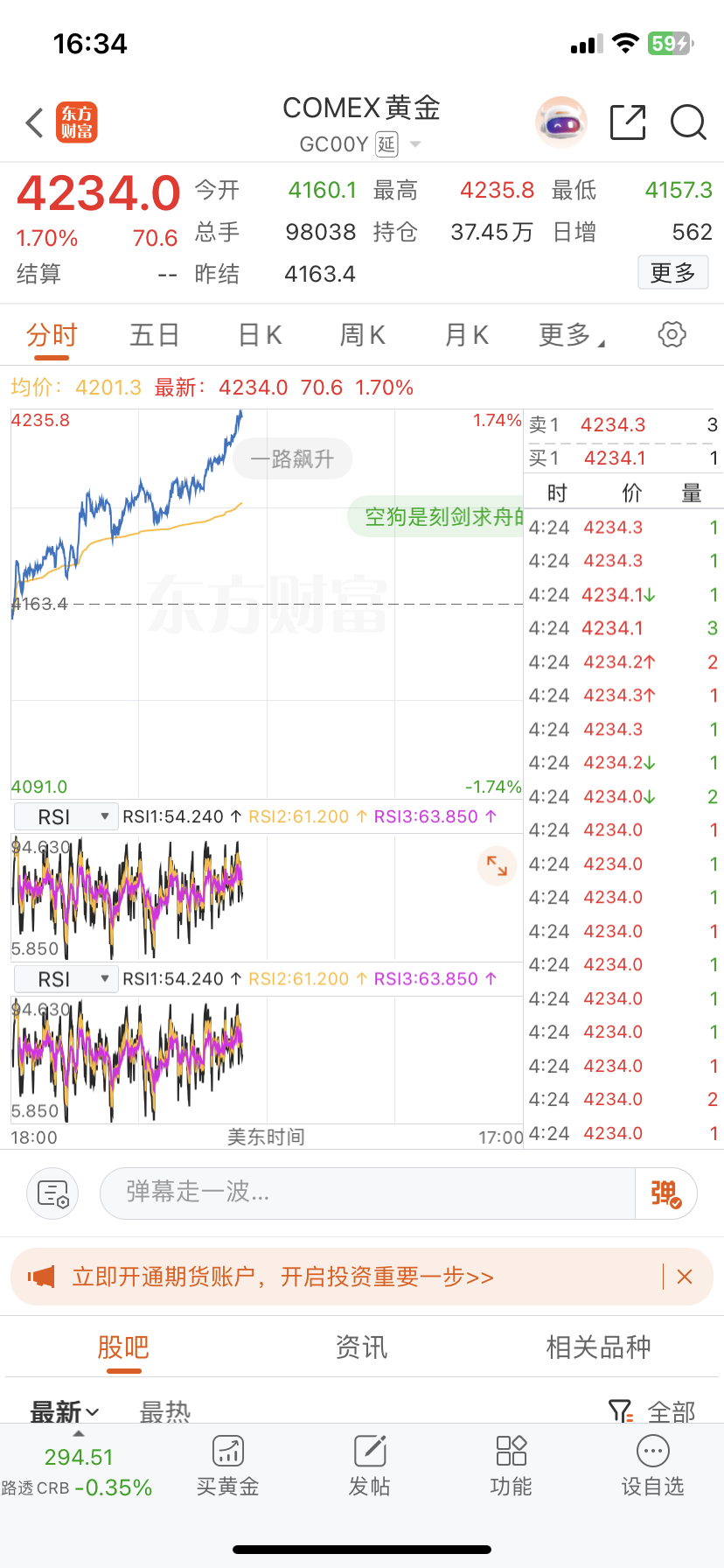Tap the 持仓 37.45万 value
724x1568 pixels.
[491, 232]
